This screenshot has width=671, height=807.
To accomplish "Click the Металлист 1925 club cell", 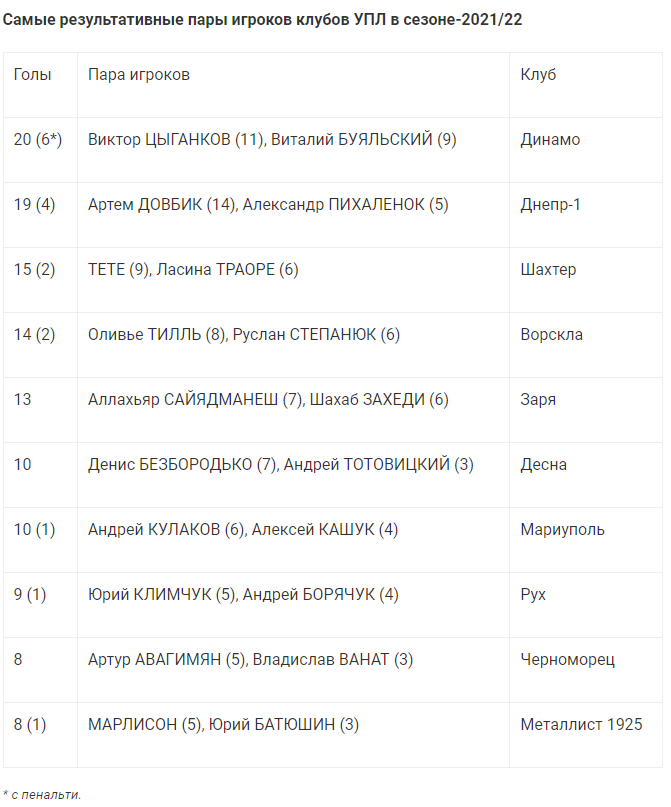I will coord(582,725).
